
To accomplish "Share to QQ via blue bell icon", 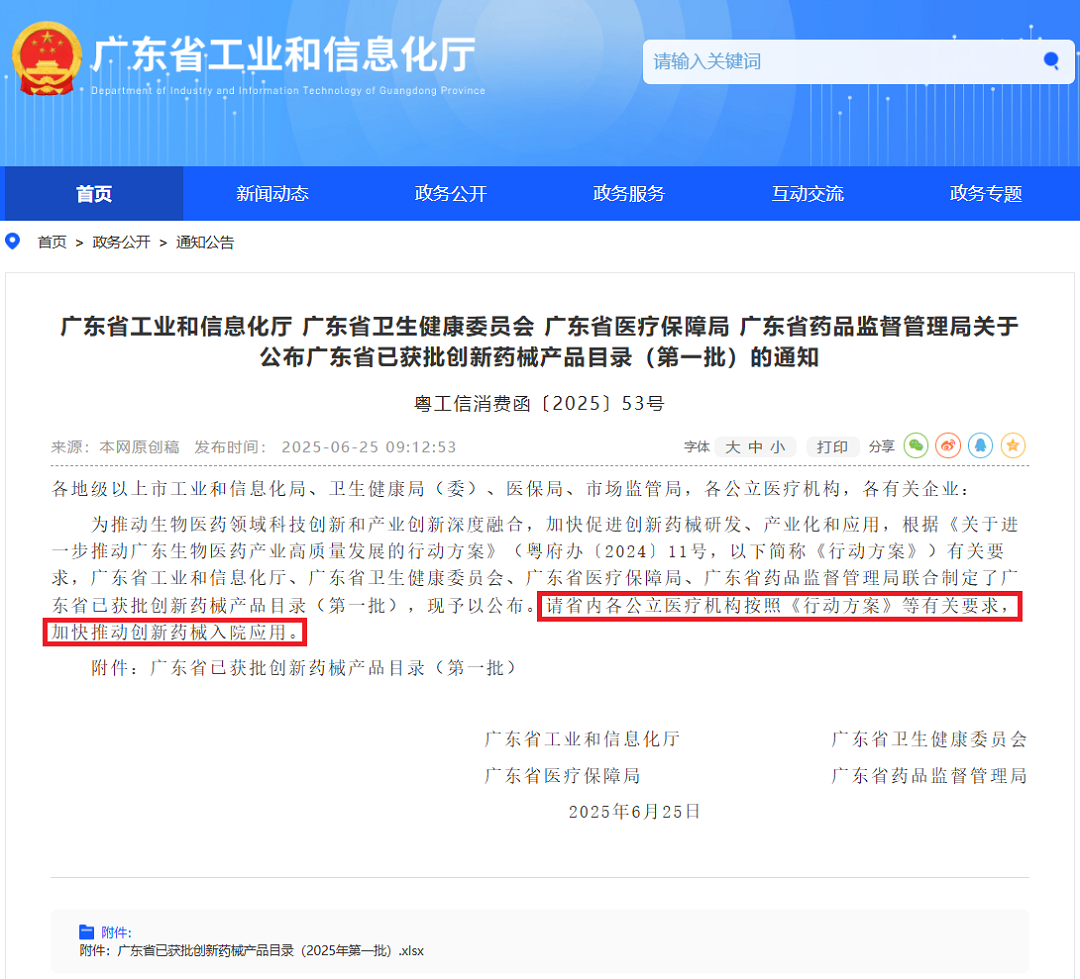I will coord(980,446).
